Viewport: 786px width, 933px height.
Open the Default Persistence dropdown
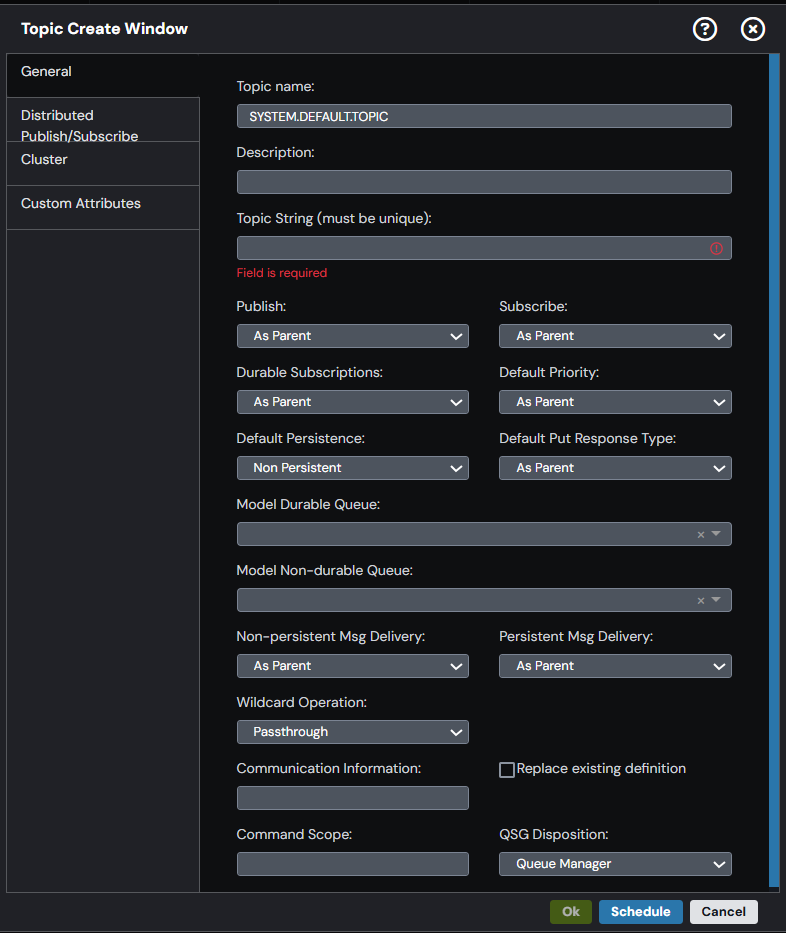pos(353,468)
